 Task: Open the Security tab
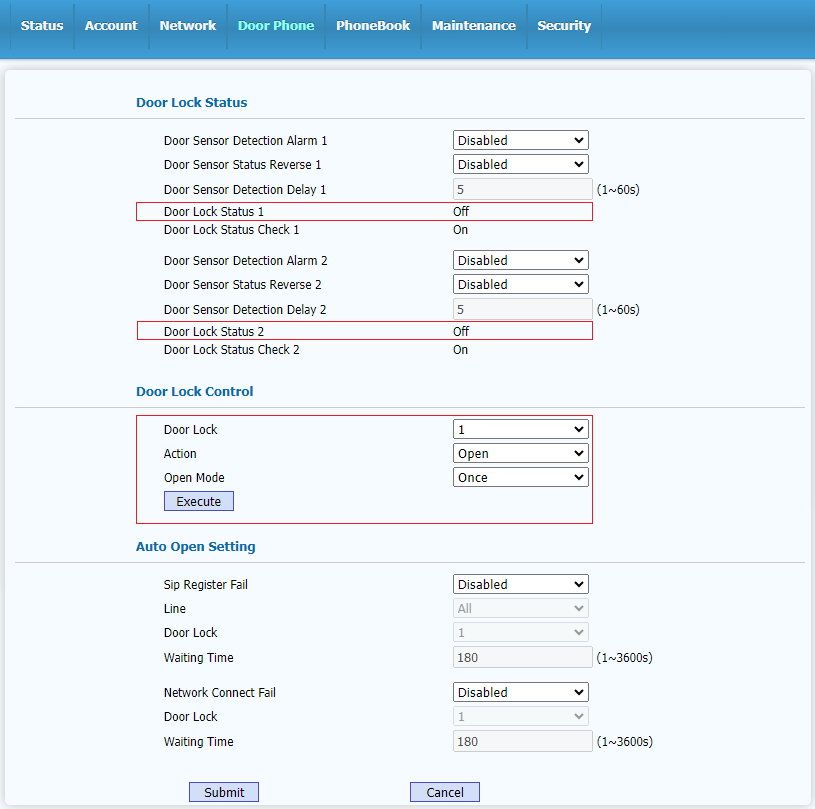[564, 26]
